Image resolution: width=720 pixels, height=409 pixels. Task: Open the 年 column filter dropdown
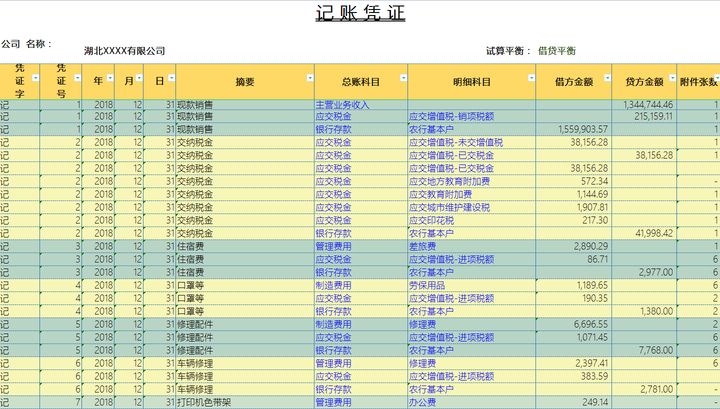pos(110,78)
